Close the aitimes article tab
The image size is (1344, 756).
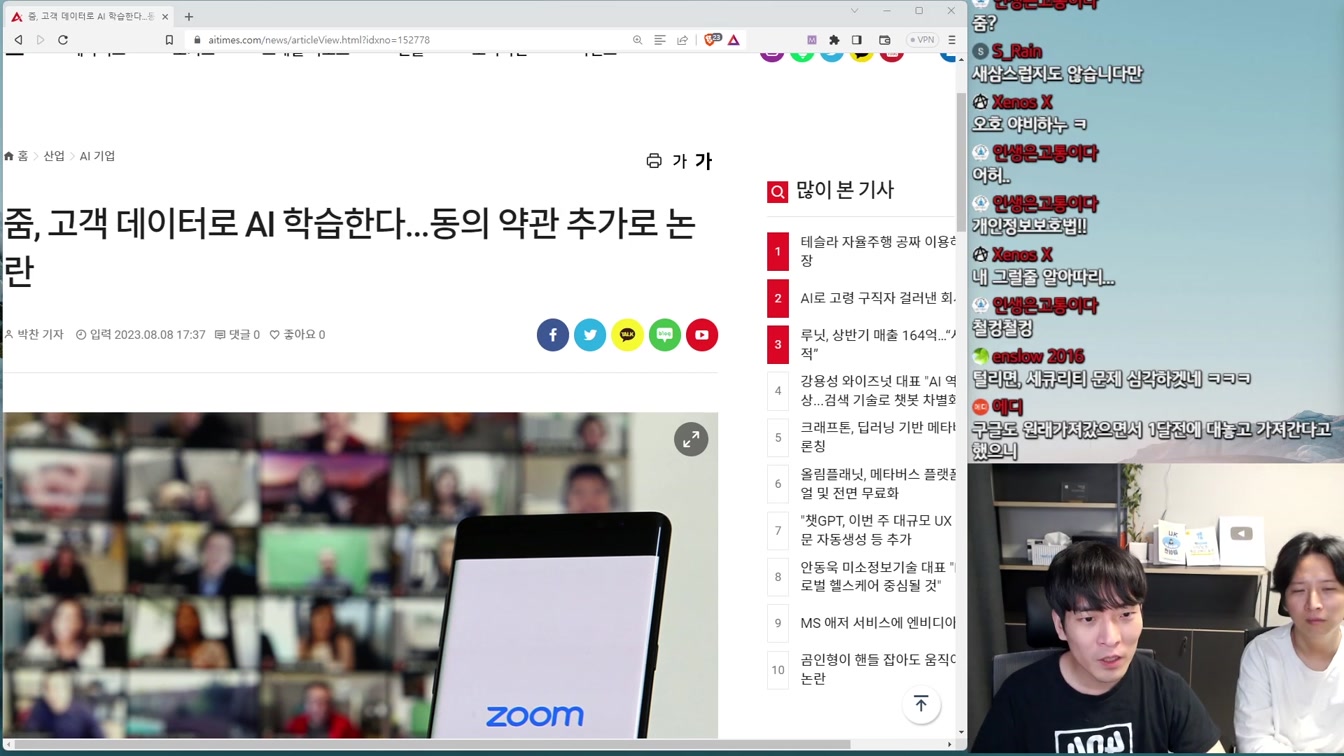[165, 16]
